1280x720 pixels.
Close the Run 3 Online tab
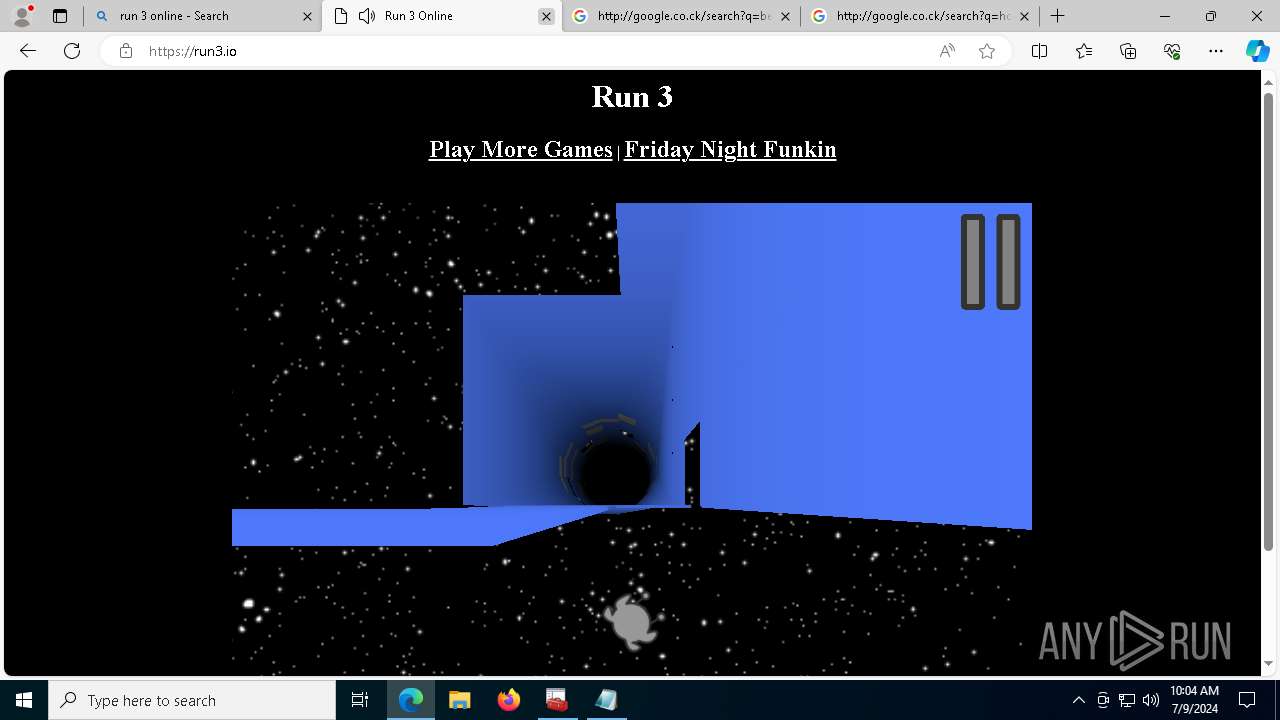tap(546, 16)
